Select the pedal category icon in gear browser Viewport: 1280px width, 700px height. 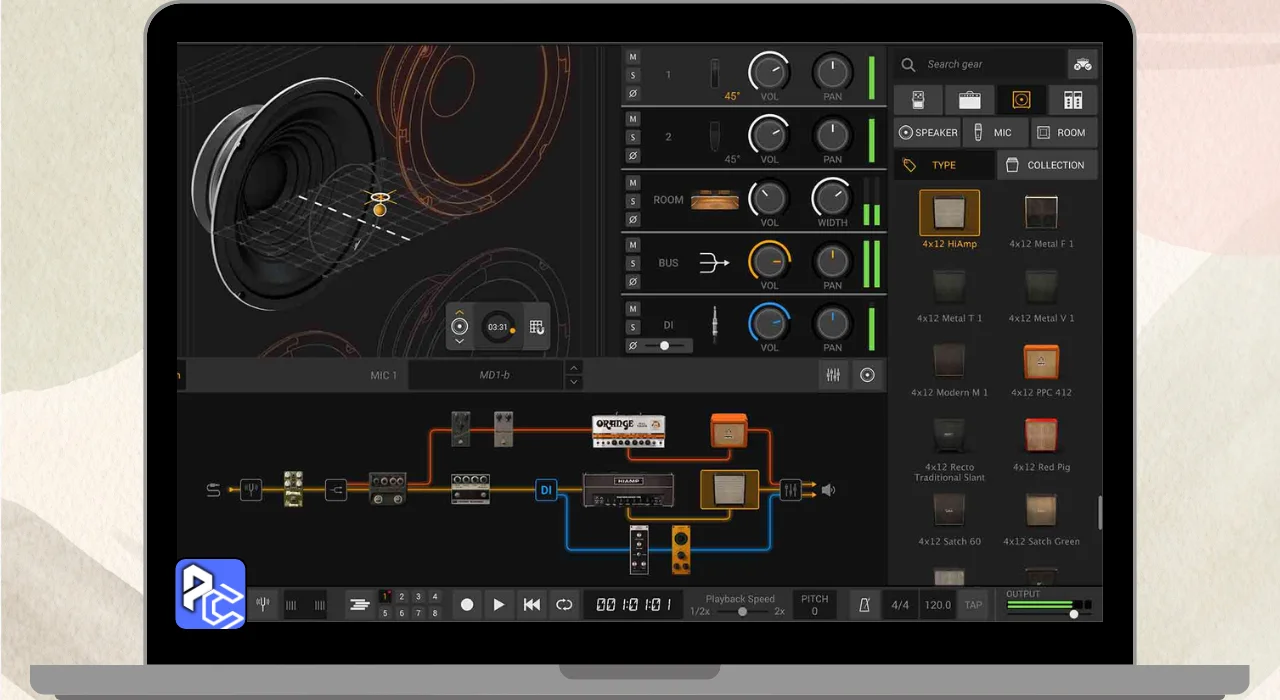(x=917, y=100)
